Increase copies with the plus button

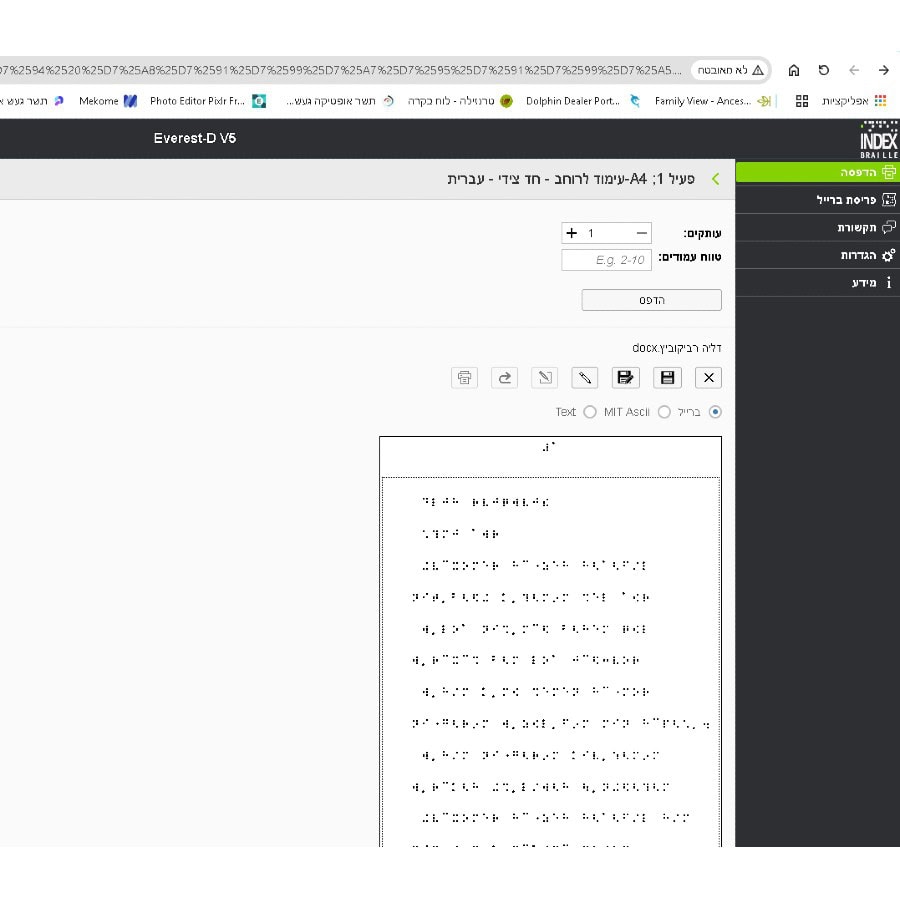coord(572,233)
